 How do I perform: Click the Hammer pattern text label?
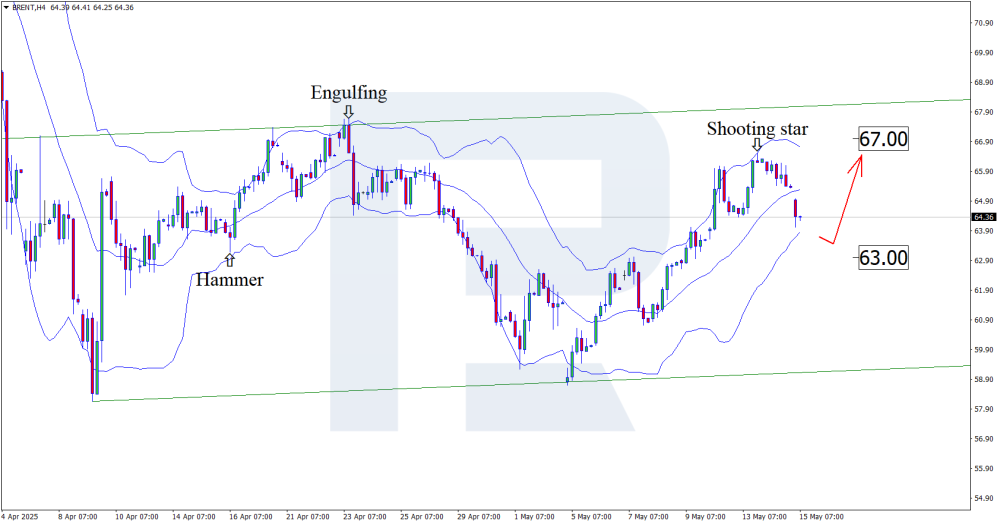coord(230,280)
